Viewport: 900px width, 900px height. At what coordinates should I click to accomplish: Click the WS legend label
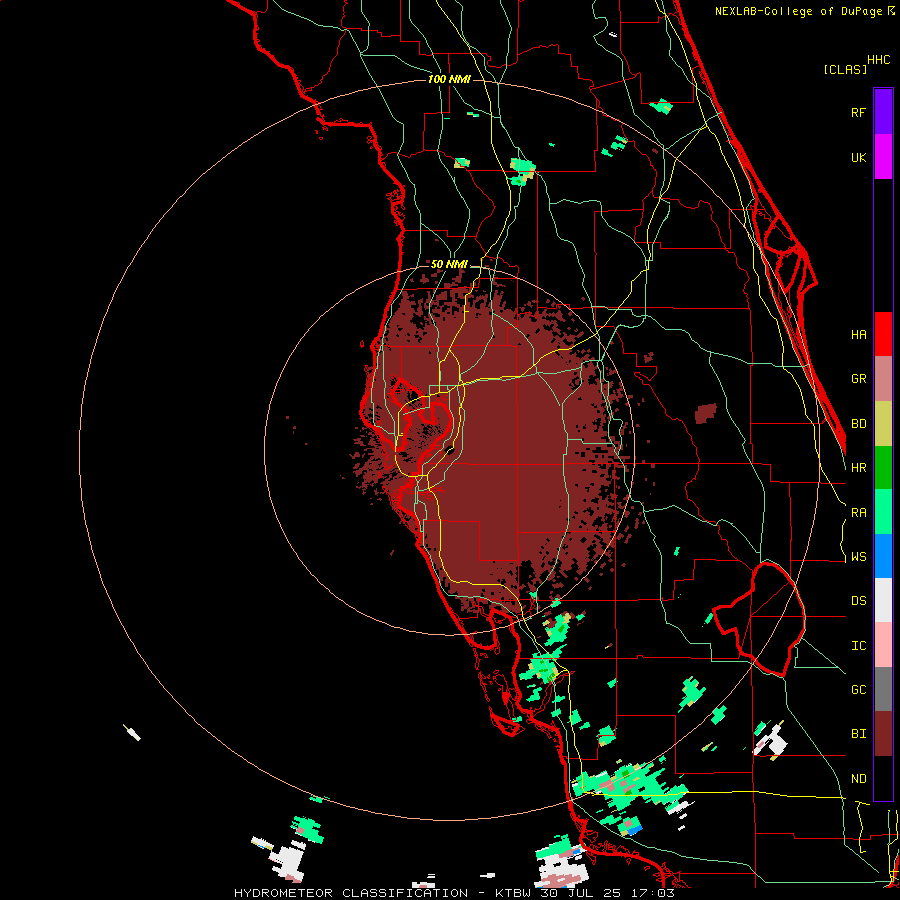tap(858, 557)
